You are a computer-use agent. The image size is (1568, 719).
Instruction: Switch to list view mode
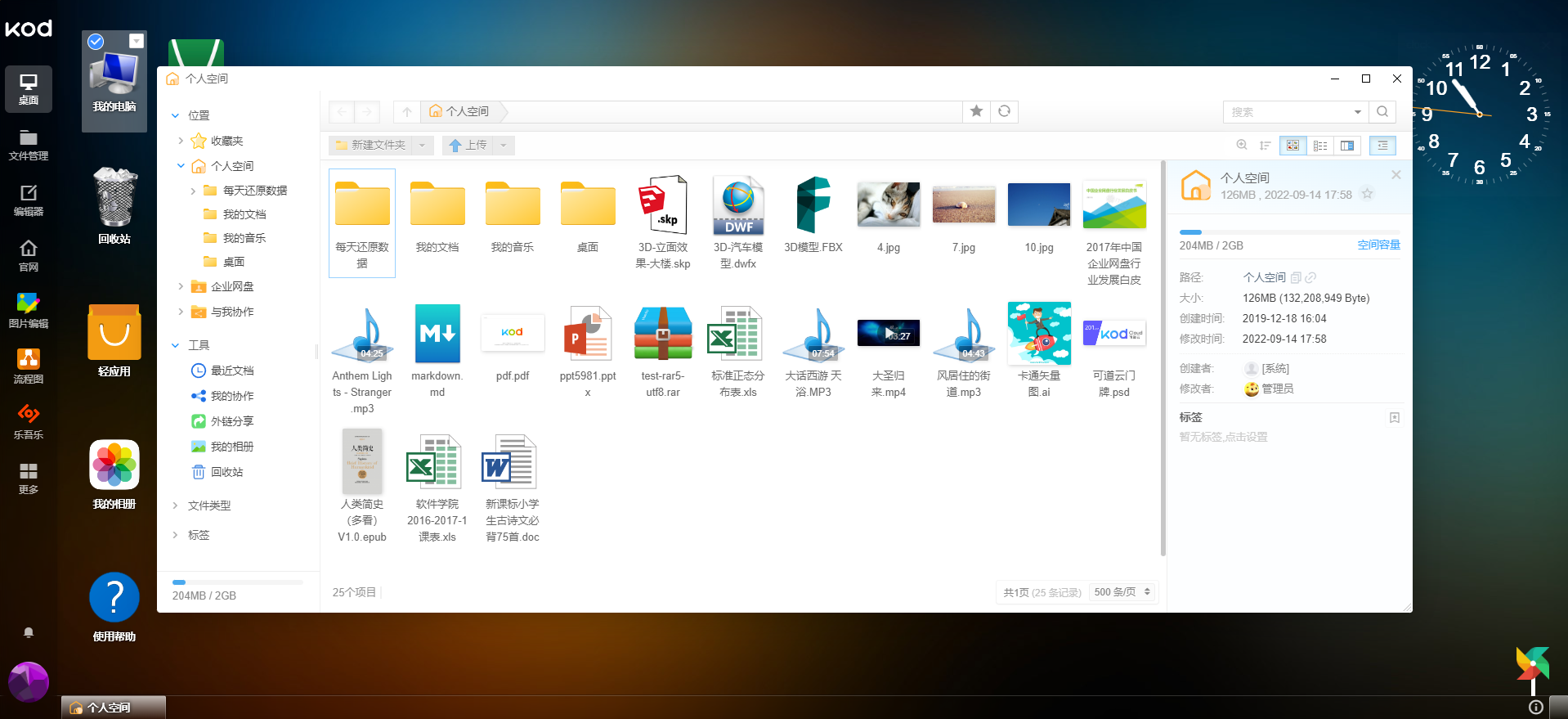coord(1320,146)
